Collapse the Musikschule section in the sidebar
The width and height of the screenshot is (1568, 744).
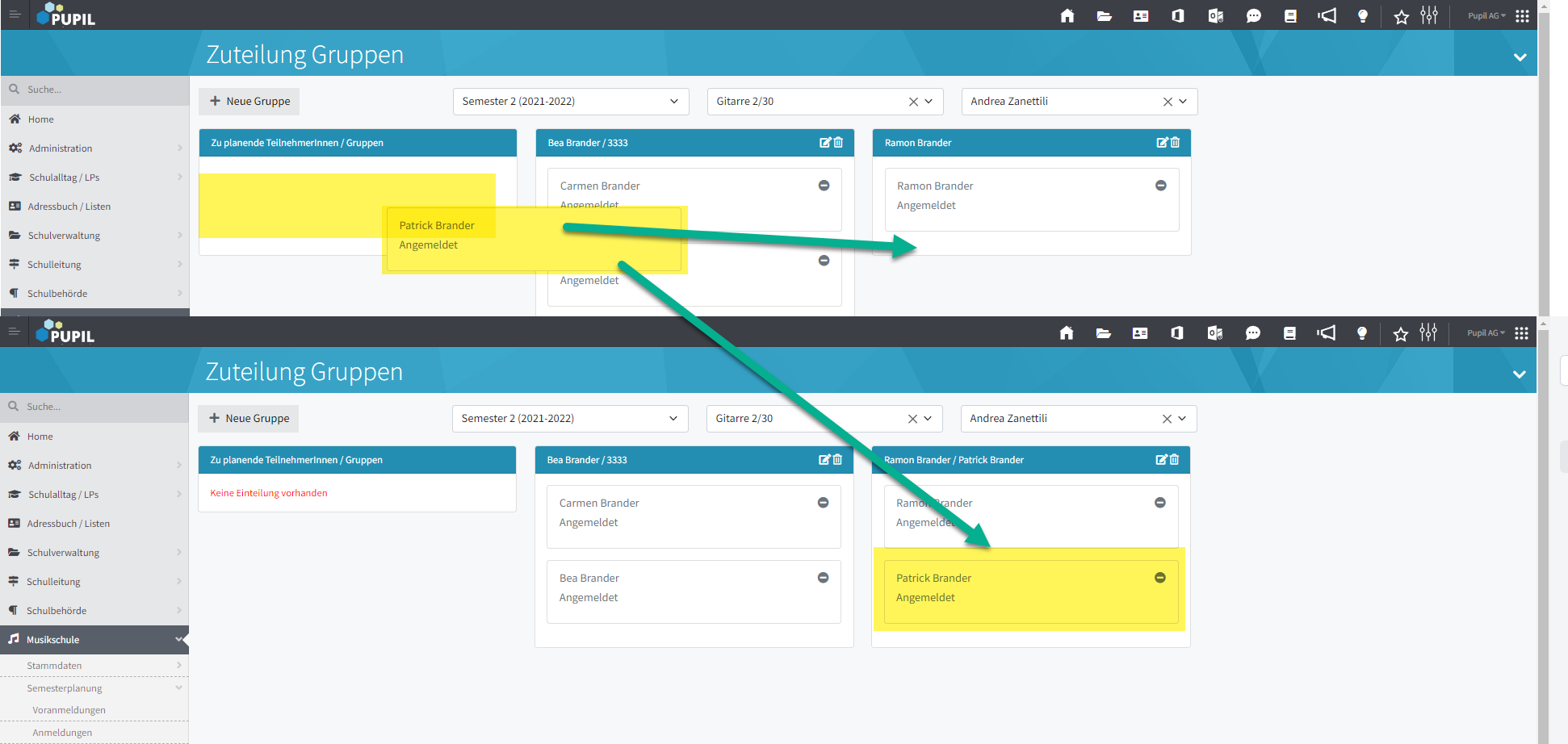pyautogui.click(x=178, y=639)
